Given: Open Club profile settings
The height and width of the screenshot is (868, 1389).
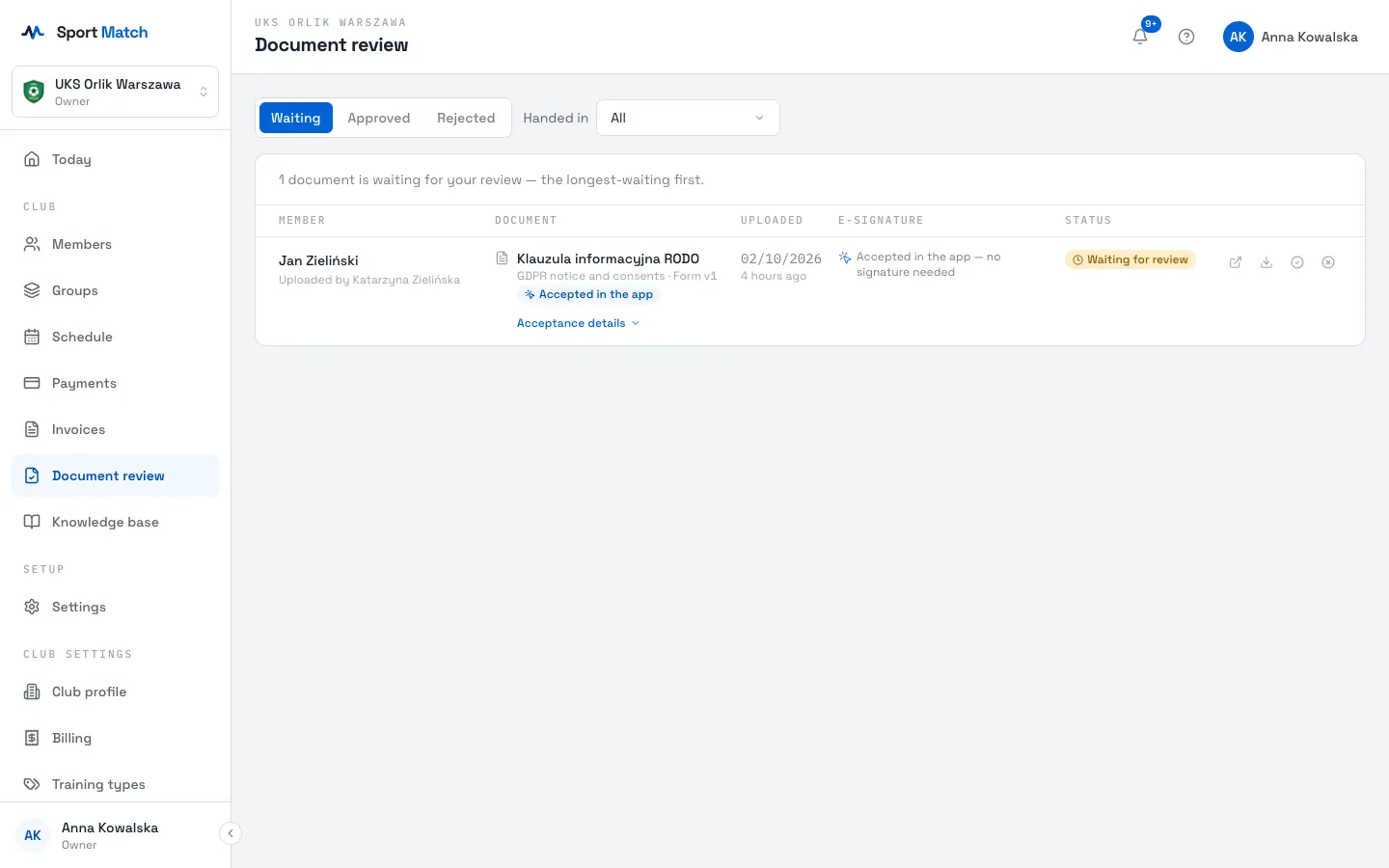Looking at the screenshot, I should pos(116,692).
